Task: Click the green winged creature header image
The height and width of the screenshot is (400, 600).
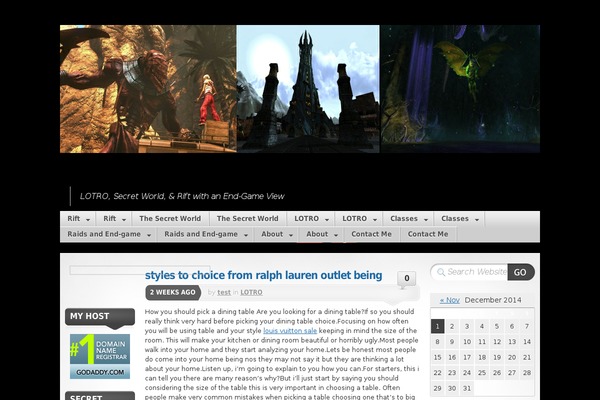Action: click(x=460, y=89)
